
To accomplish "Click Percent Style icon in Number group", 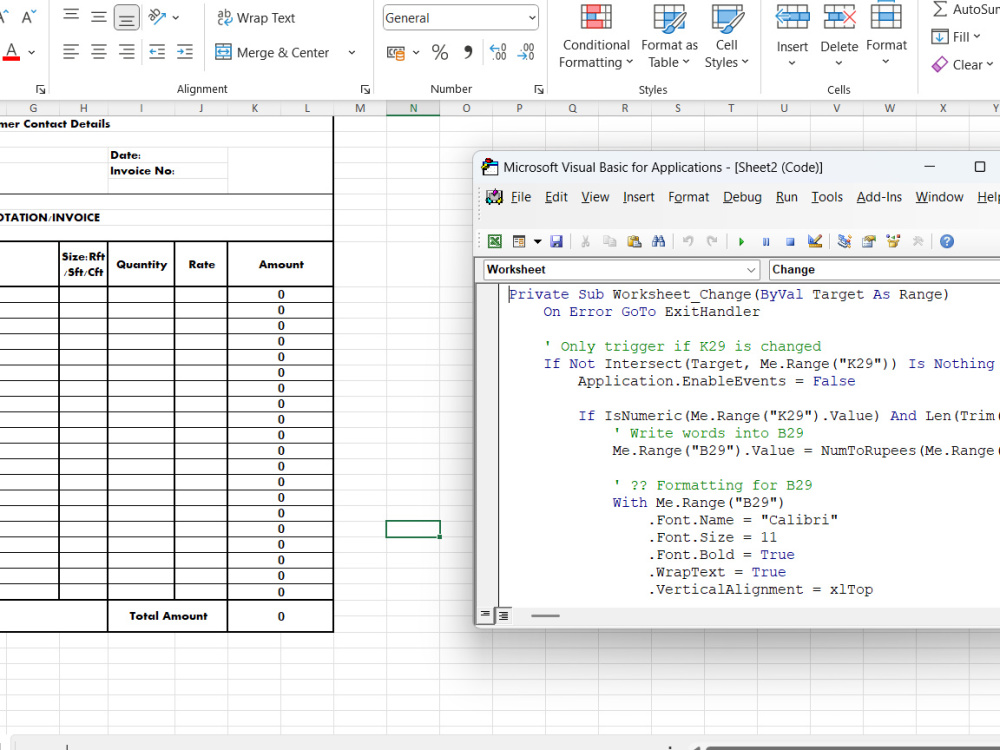I will pyautogui.click(x=440, y=52).
